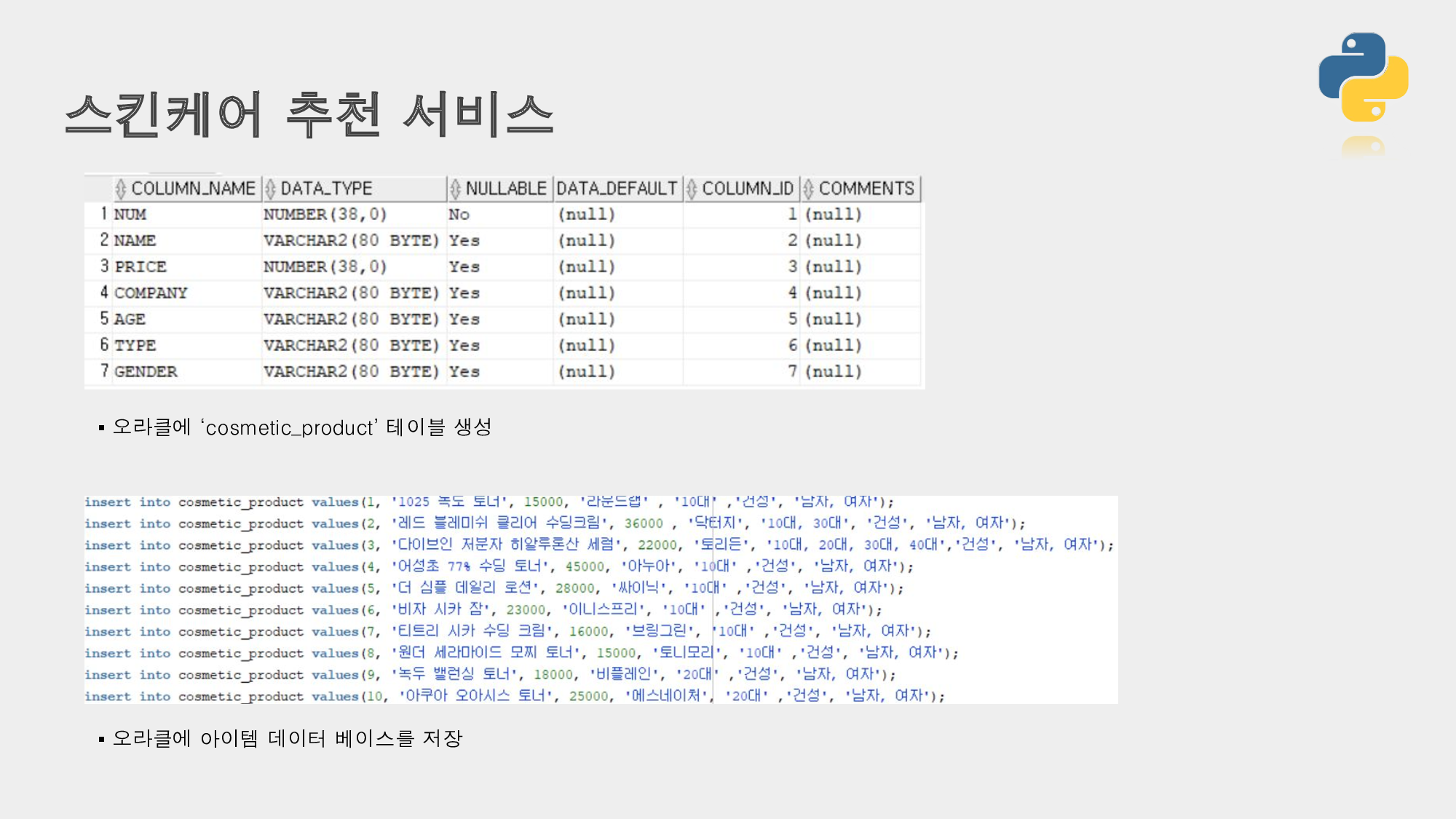1456x819 pixels.
Task: Click the insert statement for item 10
Action: coord(514,696)
